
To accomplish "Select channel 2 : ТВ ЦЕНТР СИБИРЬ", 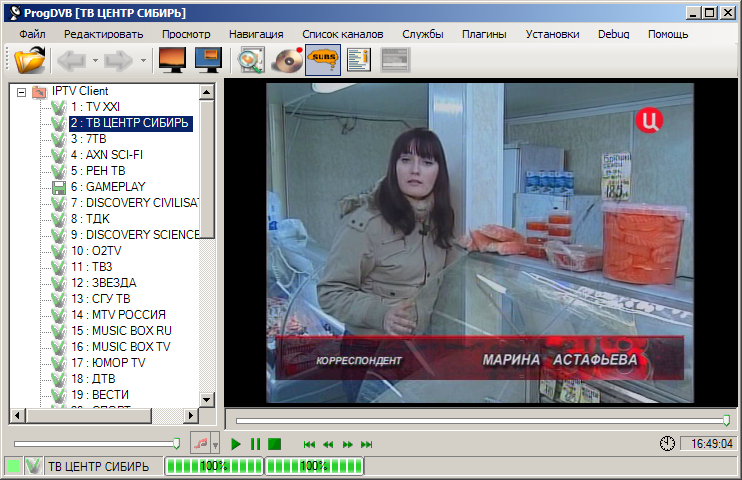I will [131, 123].
